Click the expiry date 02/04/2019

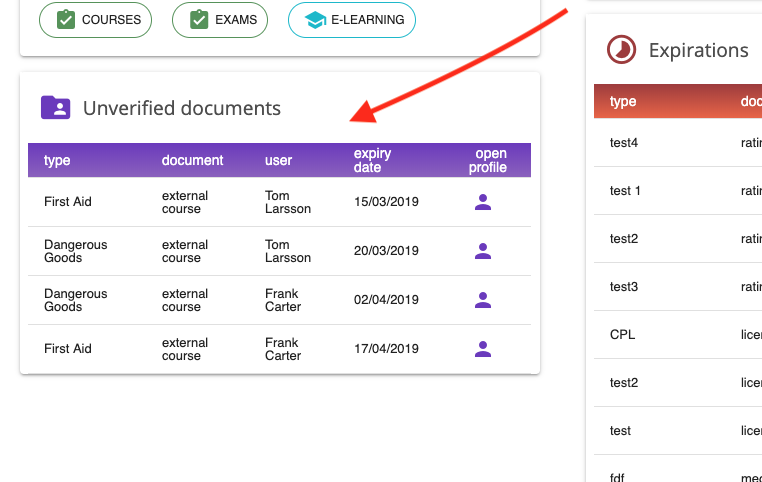(386, 300)
